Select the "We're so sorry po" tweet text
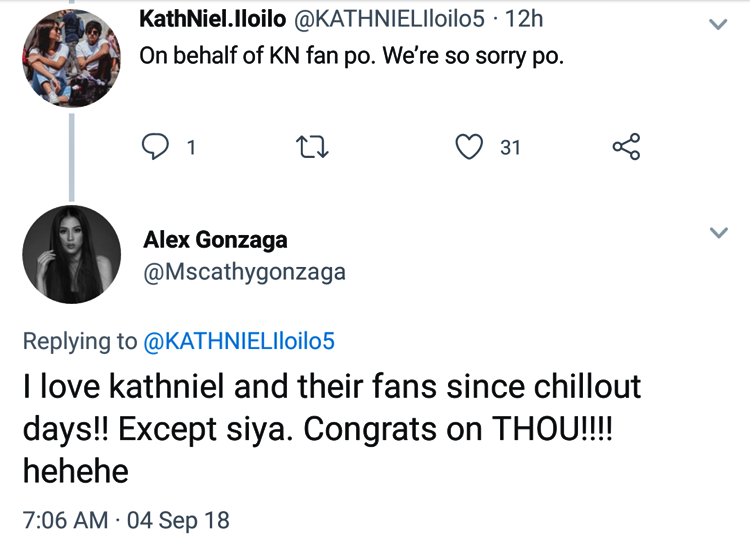This screenshot has width=750, height=549. coord(352,56)
